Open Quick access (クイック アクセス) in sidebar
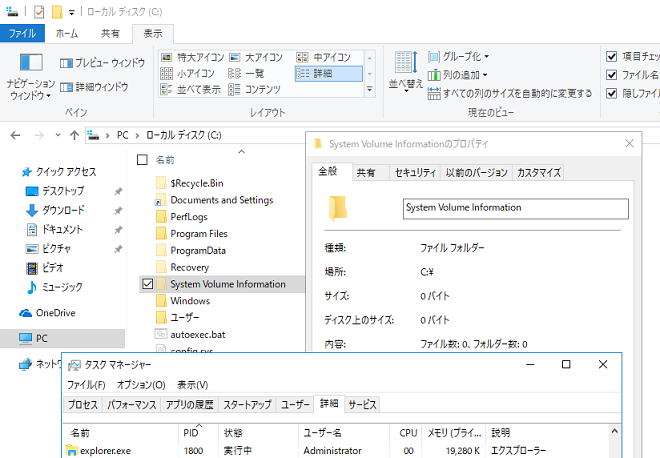This screenshot has width=660, height=458. coord(59,172)
